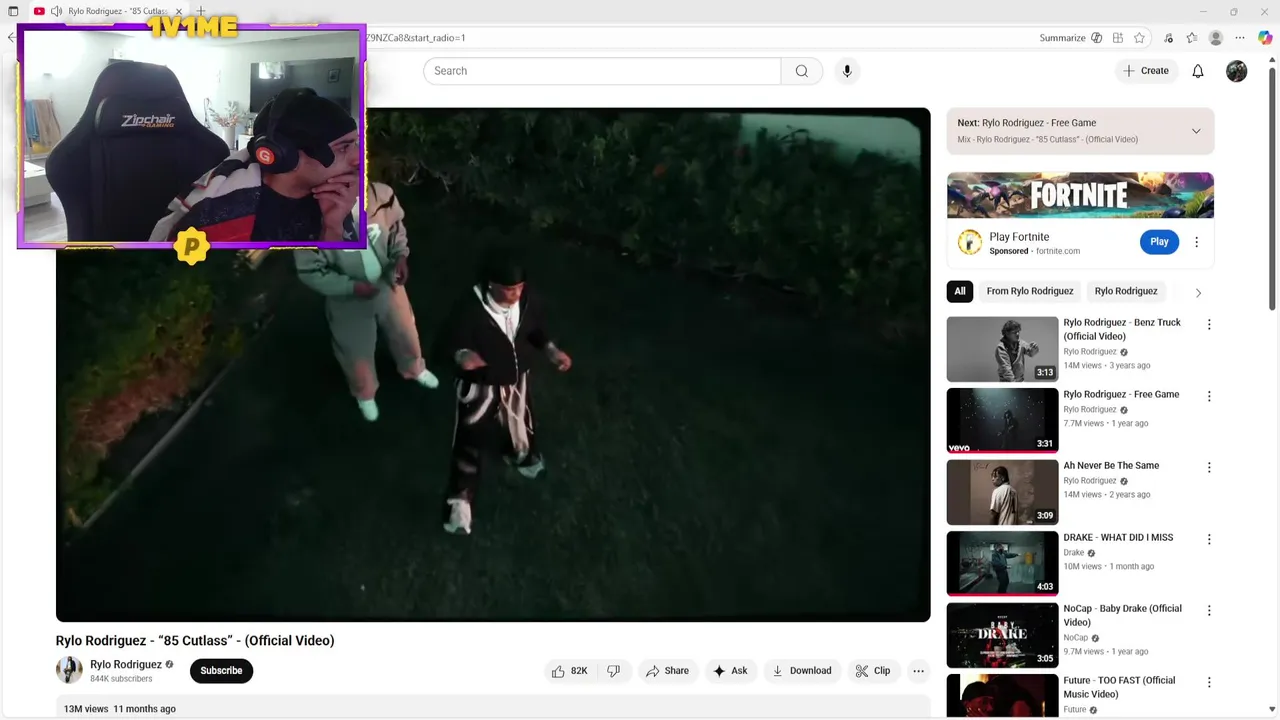Select the From Rylo Rodriguez chip
Viewport: 1280px width, 720px height.
pos(1030,291)
